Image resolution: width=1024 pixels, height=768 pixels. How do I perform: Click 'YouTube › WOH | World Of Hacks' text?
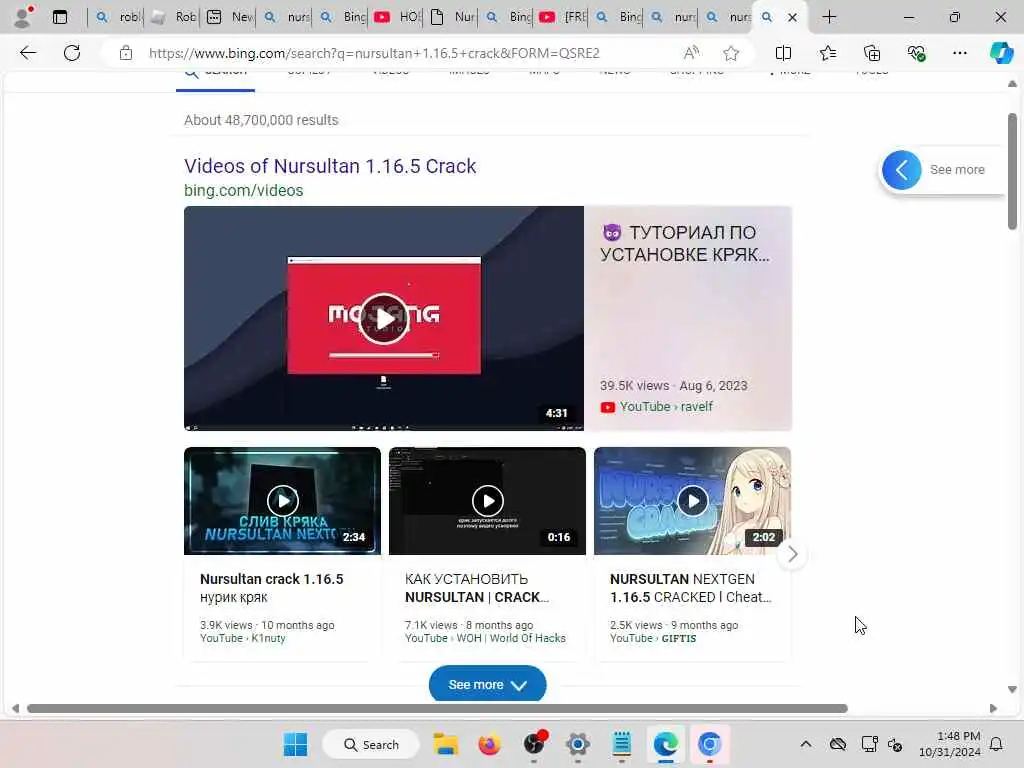click(485, 638)
